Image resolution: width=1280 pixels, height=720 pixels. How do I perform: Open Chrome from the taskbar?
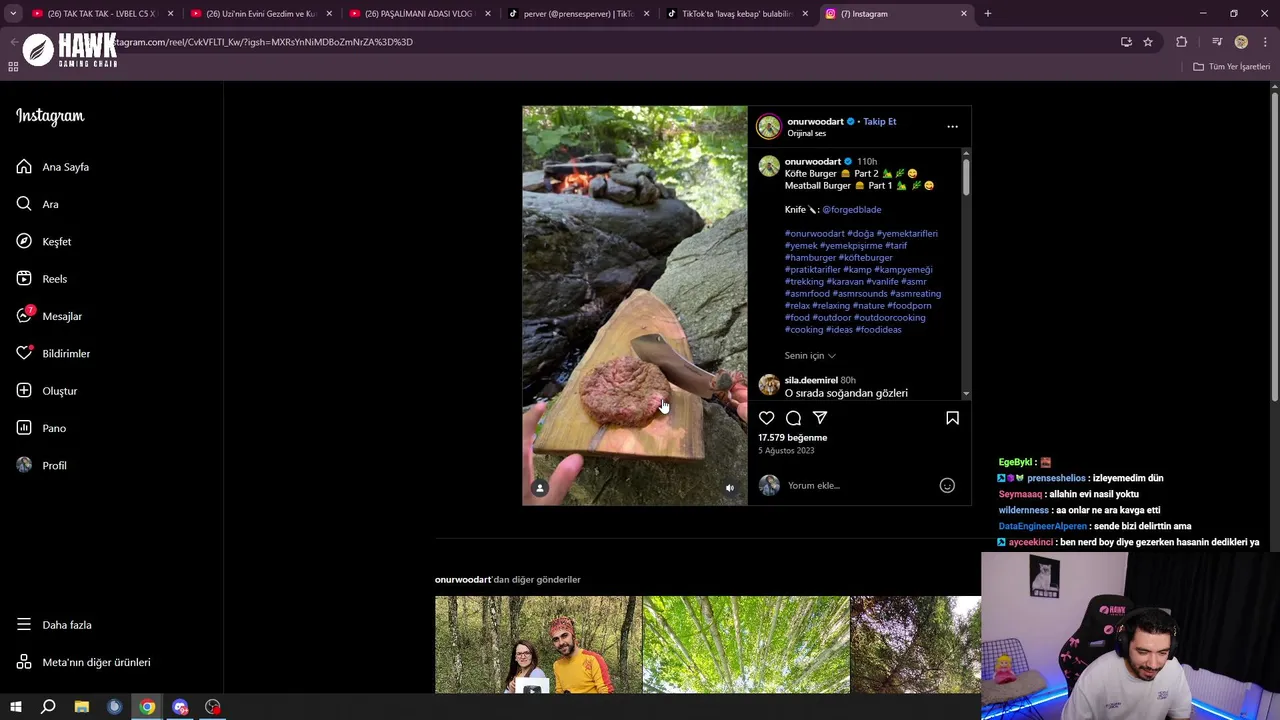147,707
